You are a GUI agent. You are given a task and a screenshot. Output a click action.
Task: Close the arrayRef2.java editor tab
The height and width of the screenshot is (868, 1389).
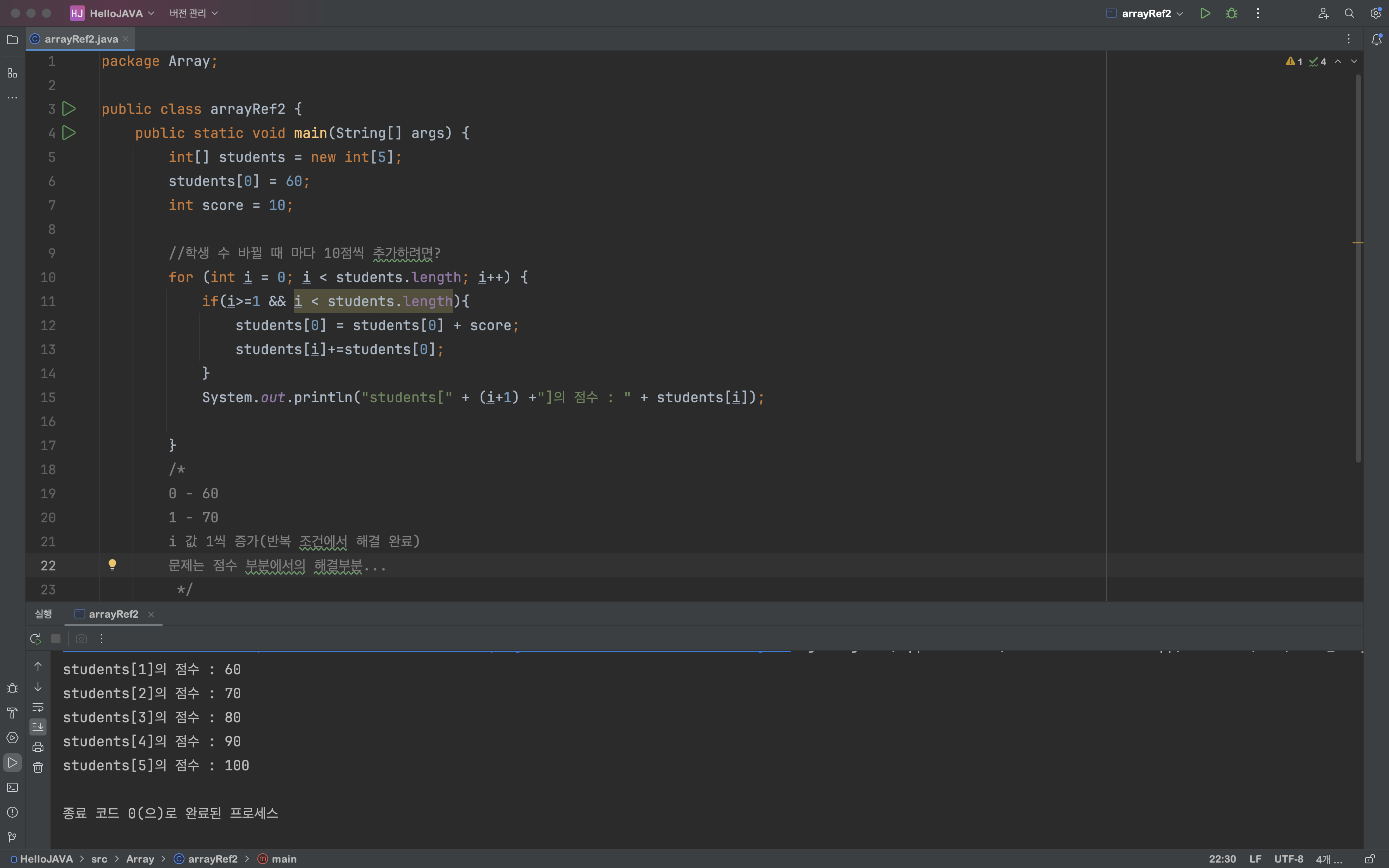126,38
